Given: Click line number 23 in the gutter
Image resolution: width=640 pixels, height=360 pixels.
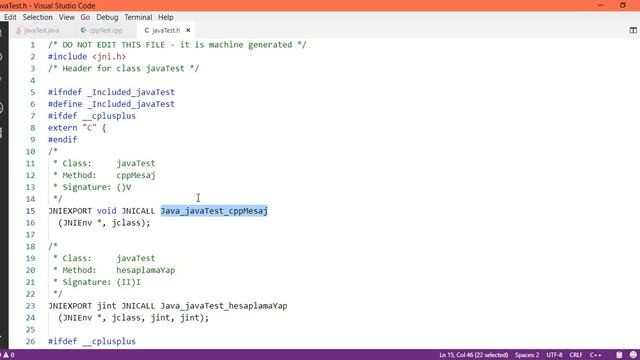Looking at the screenshot, I should point(31,306).
